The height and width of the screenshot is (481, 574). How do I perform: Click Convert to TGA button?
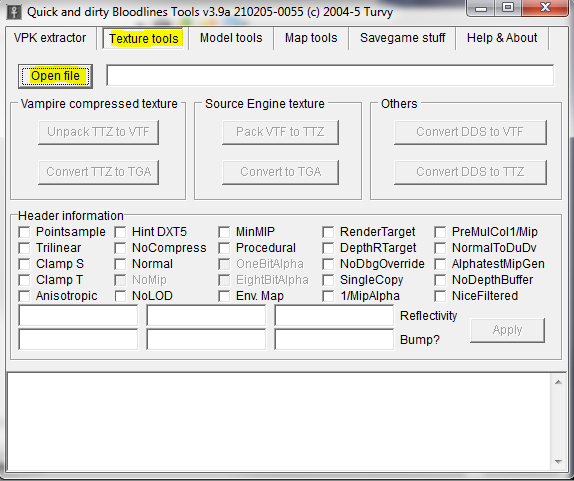[280, 172]
